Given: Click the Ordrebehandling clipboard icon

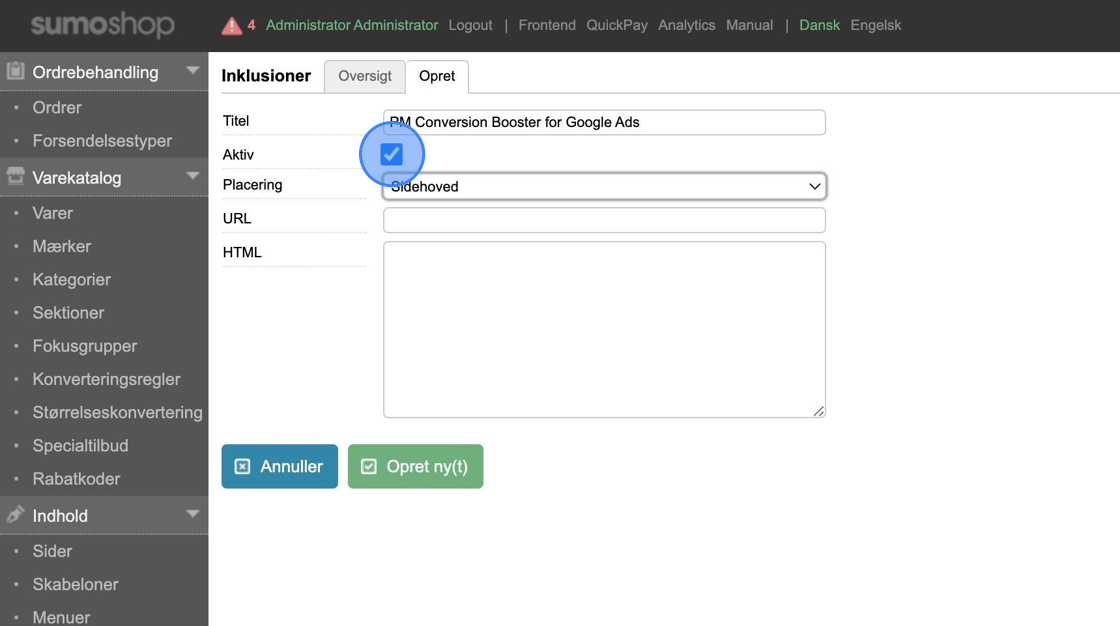Looking at the screenshot, I should point(16,70).
